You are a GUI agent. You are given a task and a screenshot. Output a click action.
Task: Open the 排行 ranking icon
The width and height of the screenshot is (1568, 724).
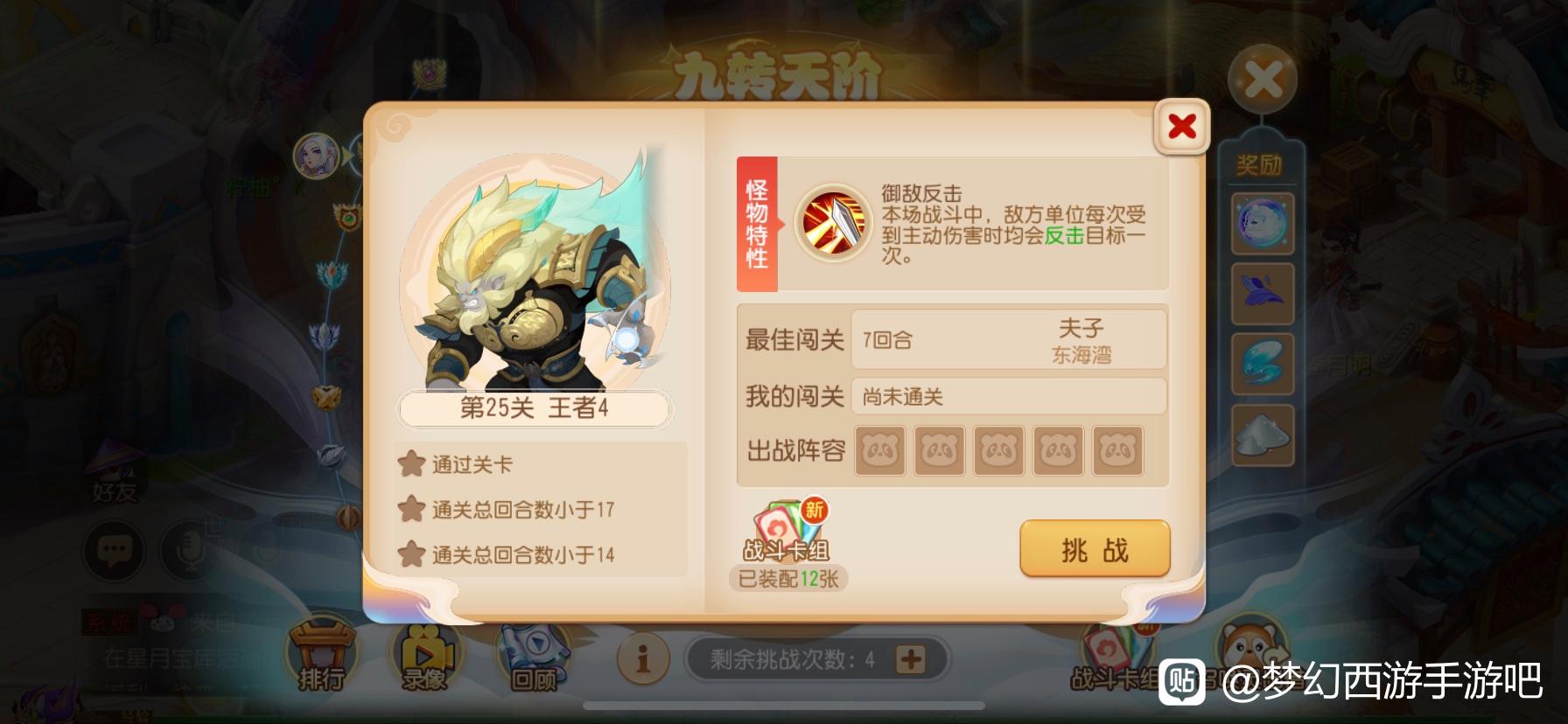click(321, 655)
